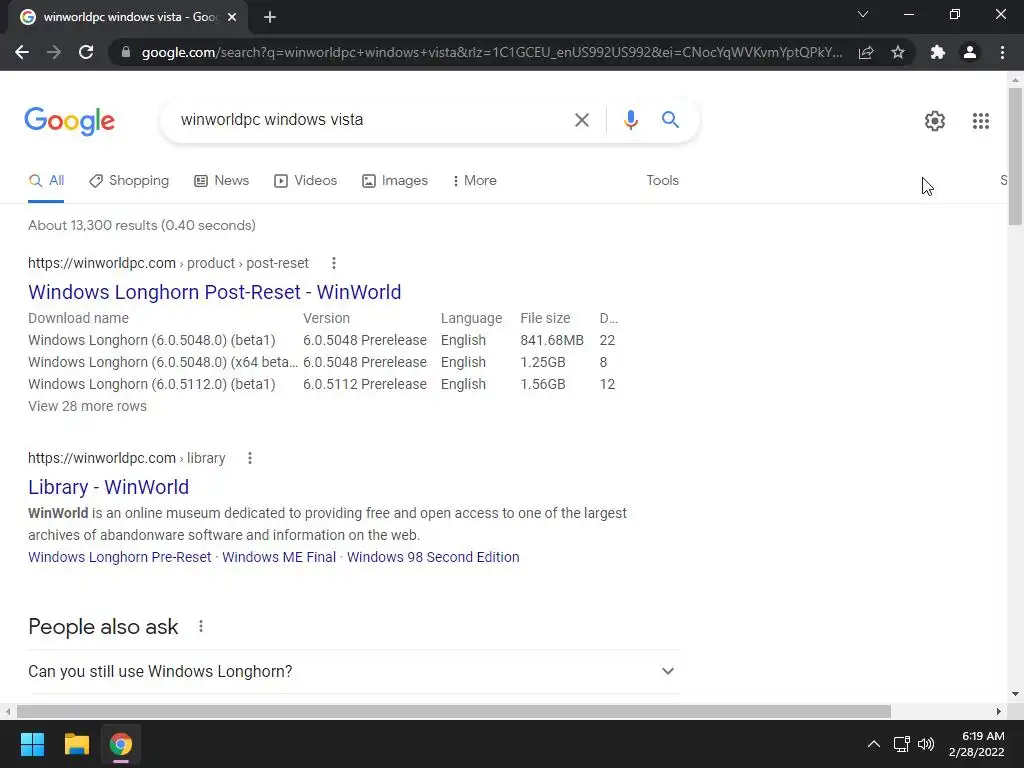Submit search with magnifier icon
1024x768 pixels.
pos(670,120)
